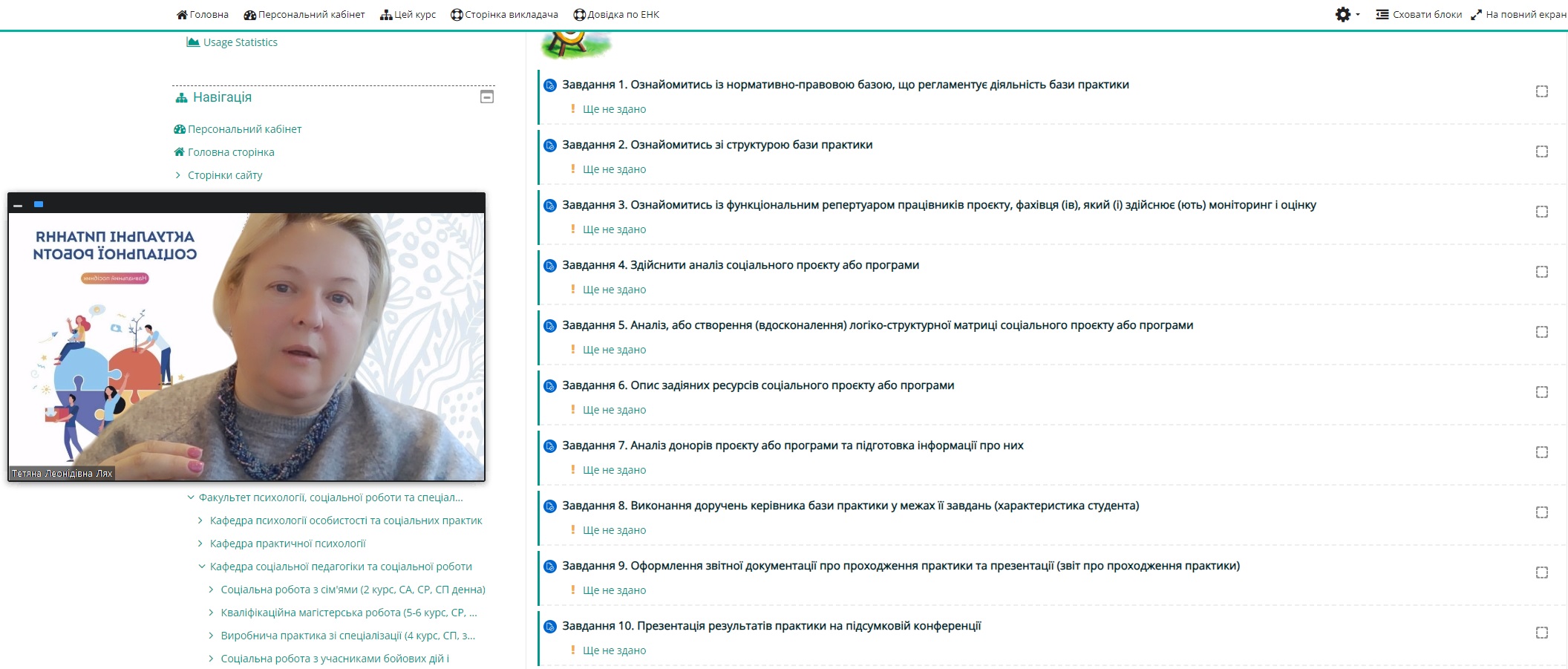This screenshot has height=669, width=1568.
Task: Toggle the completion checkbox for Завдання 5
Action: (x=1541, y=332)
